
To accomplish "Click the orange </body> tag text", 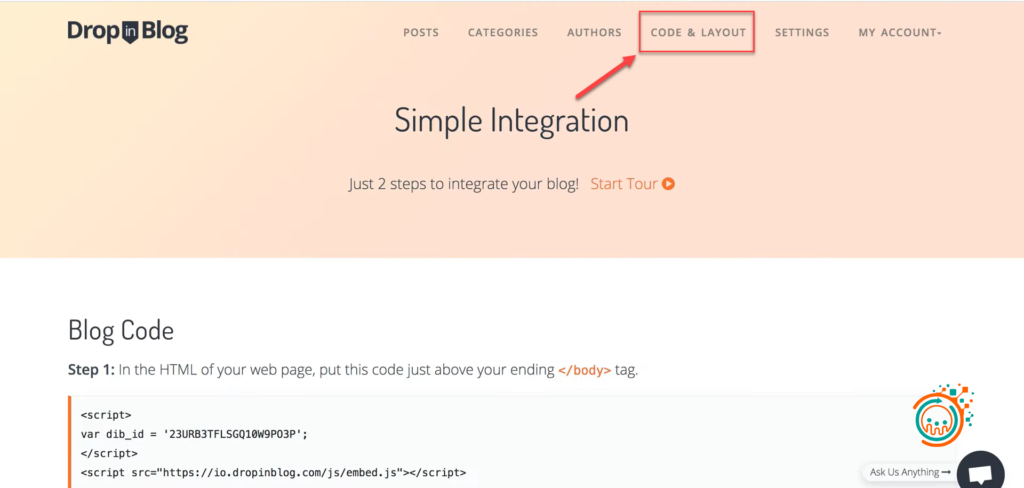I will [x=584, y=370].
